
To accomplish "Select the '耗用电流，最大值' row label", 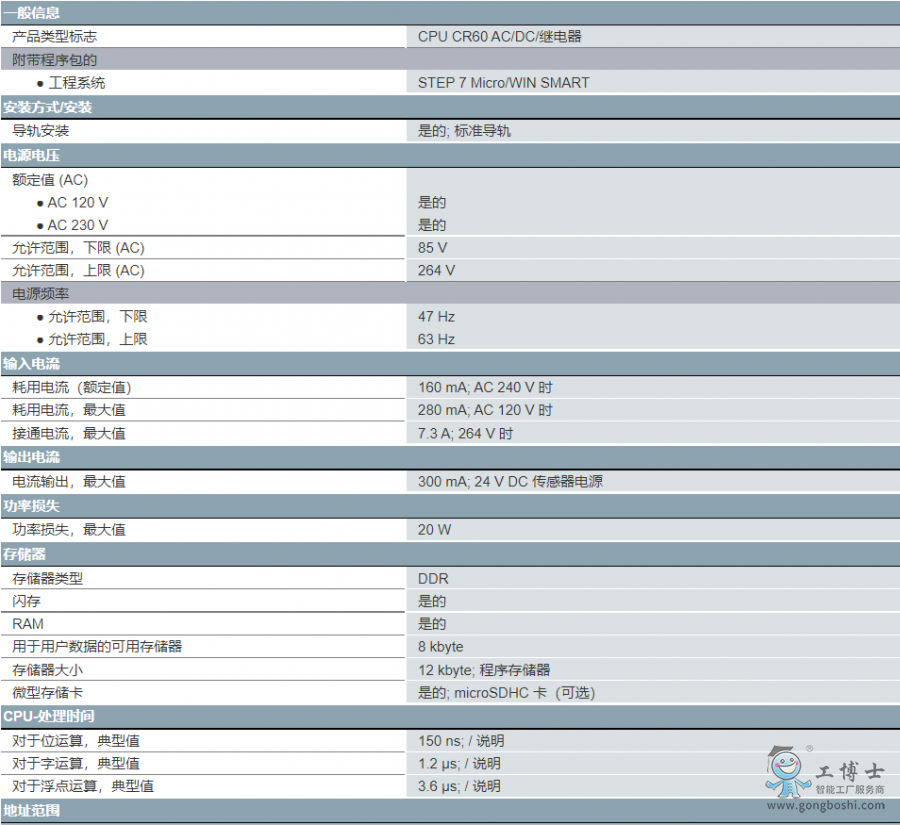I will coord(69,410).
